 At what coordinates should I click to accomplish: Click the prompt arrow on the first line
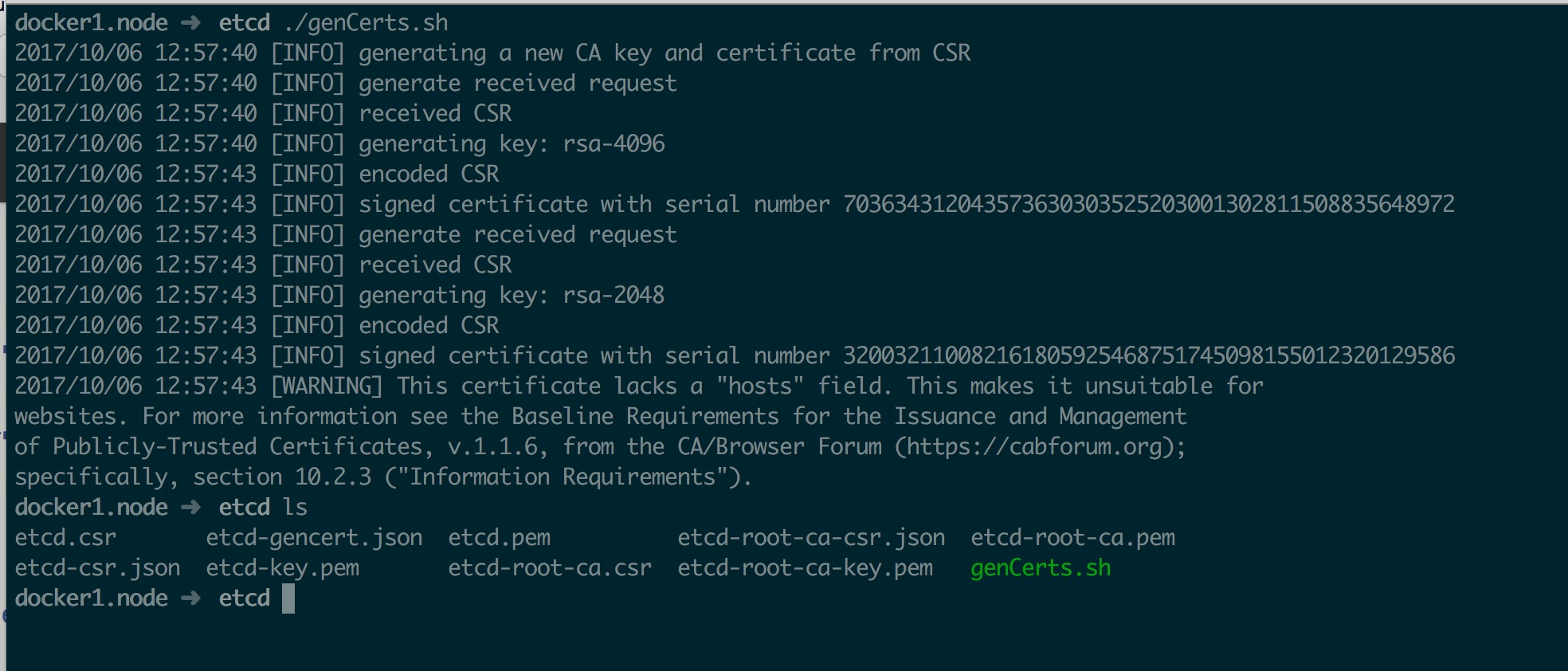pos(190,23)
